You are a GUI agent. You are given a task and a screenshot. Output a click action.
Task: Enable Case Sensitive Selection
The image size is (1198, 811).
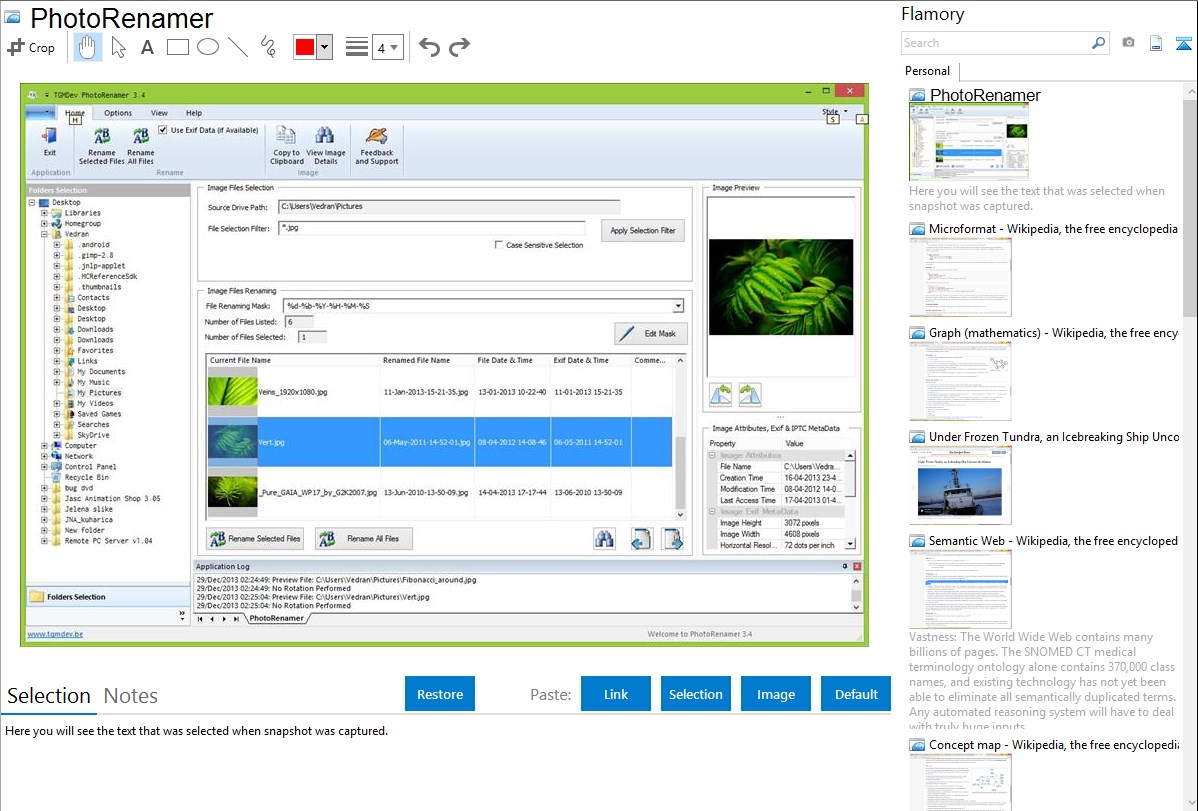pos(499,245)
